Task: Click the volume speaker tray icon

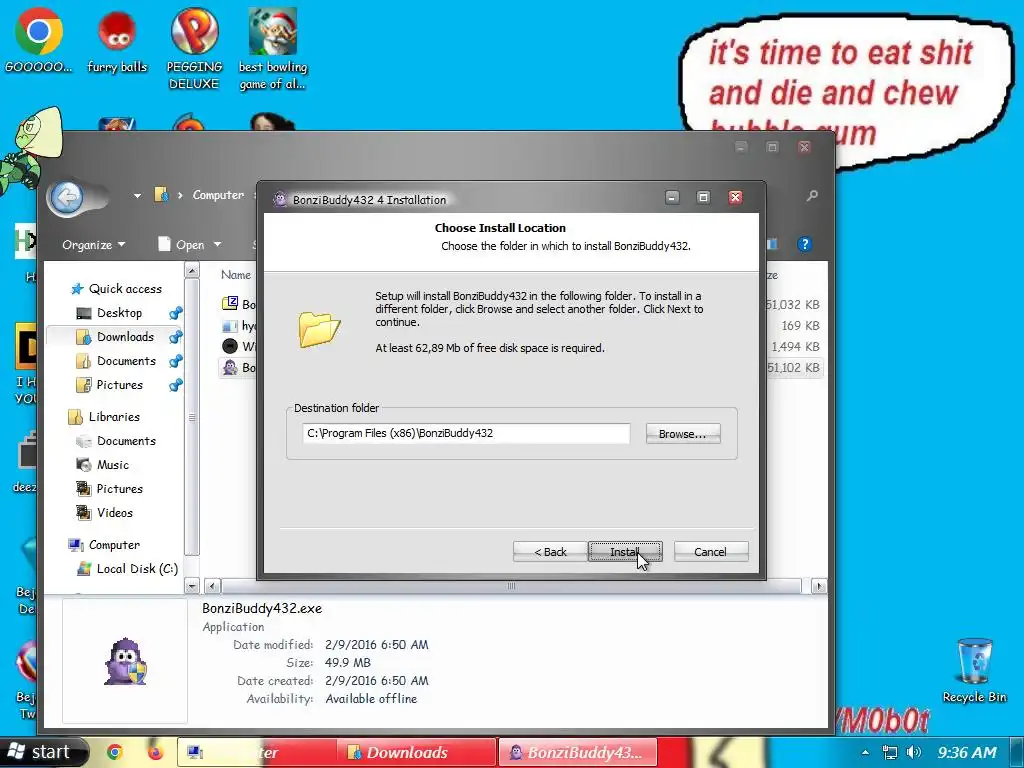Action: (914, 752)
